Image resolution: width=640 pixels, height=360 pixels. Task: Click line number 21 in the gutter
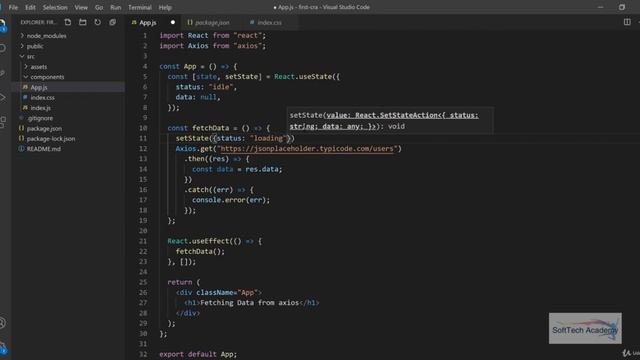tap(142, 241)
